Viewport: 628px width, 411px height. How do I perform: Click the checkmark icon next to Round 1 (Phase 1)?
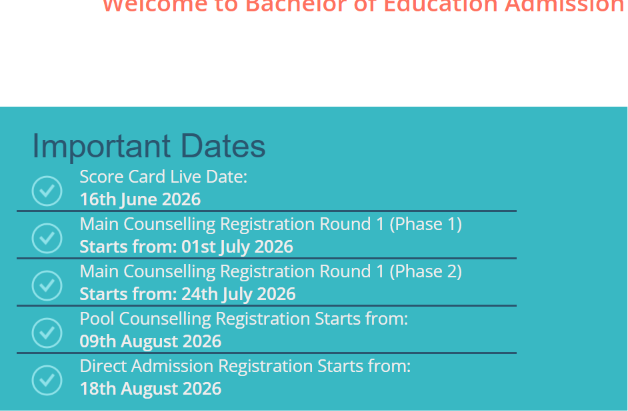(47, 238)
